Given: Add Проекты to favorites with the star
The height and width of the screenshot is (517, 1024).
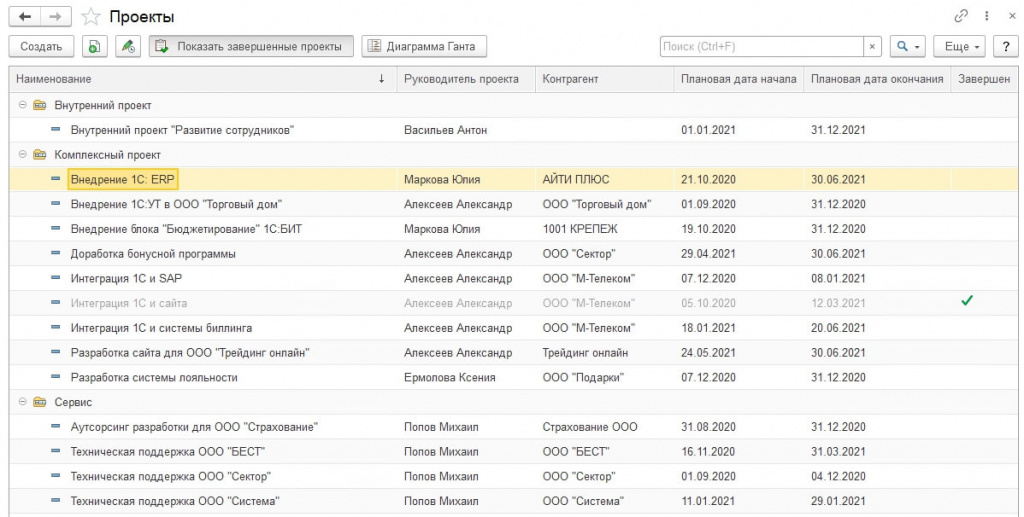Looking at the screenshot, I should coord(90,17).
